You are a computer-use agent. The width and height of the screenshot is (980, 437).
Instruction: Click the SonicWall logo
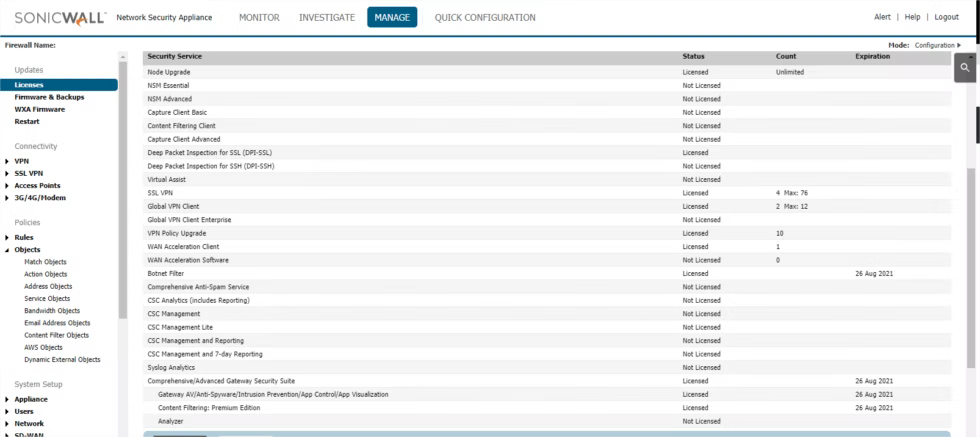tap(61, 18)
